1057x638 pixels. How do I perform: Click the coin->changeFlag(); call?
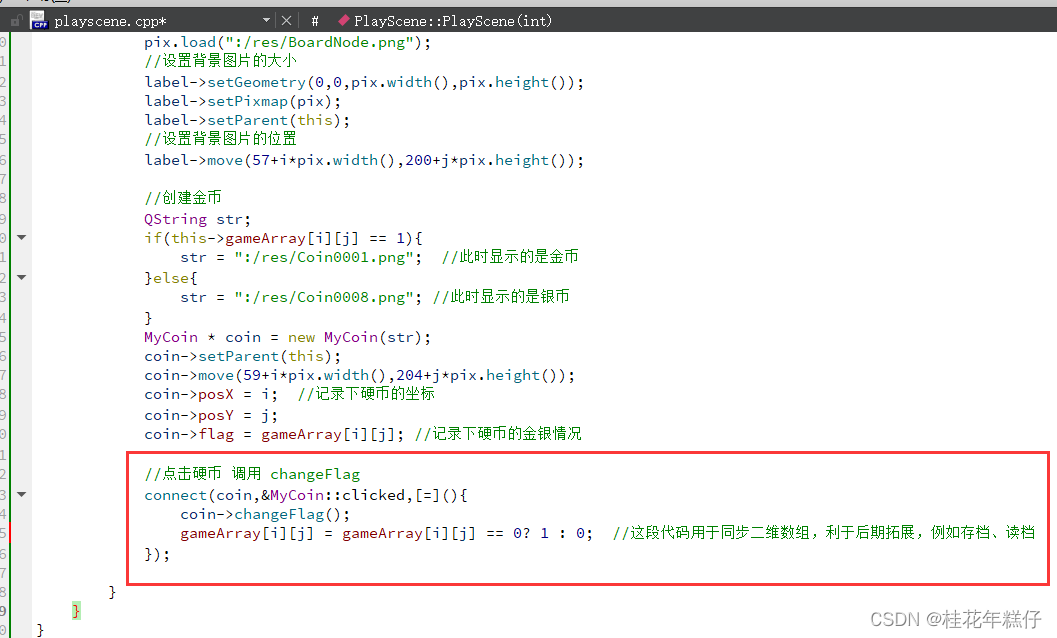pos(265,515)
